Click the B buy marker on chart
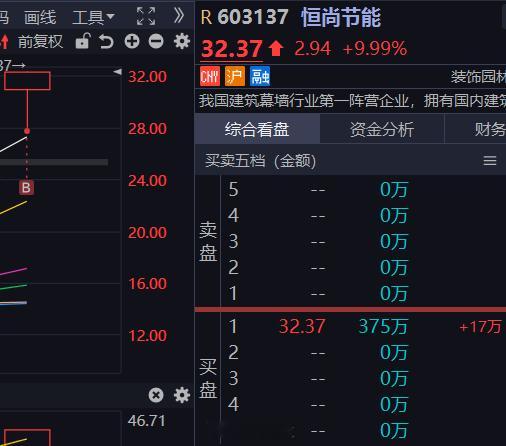 [x=27, y=188]
